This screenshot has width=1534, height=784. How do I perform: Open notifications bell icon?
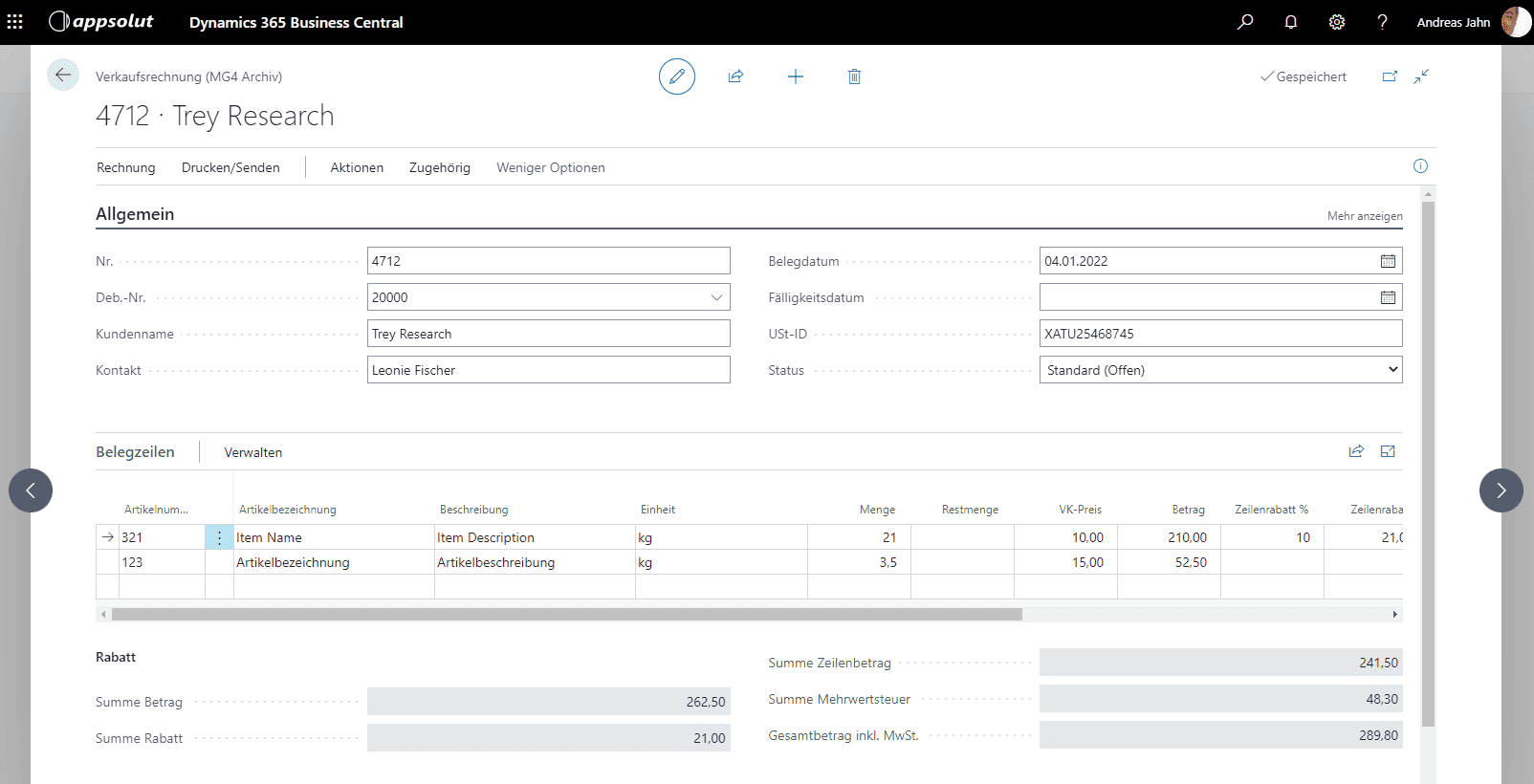[x=1291, y=22]
